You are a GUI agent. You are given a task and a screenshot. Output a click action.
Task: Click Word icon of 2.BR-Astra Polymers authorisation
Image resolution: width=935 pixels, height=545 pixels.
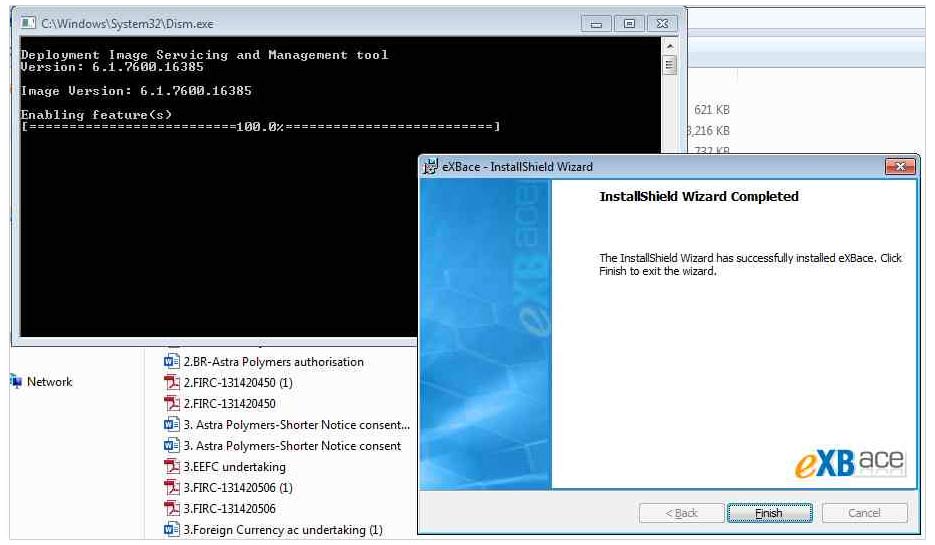pos(172,361)
